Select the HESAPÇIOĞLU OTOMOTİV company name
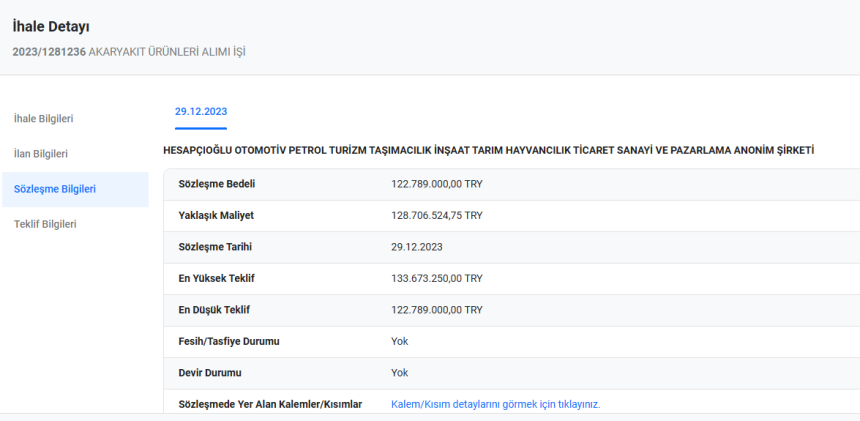Screen dimensions: 860x421 tap(489, 151)
